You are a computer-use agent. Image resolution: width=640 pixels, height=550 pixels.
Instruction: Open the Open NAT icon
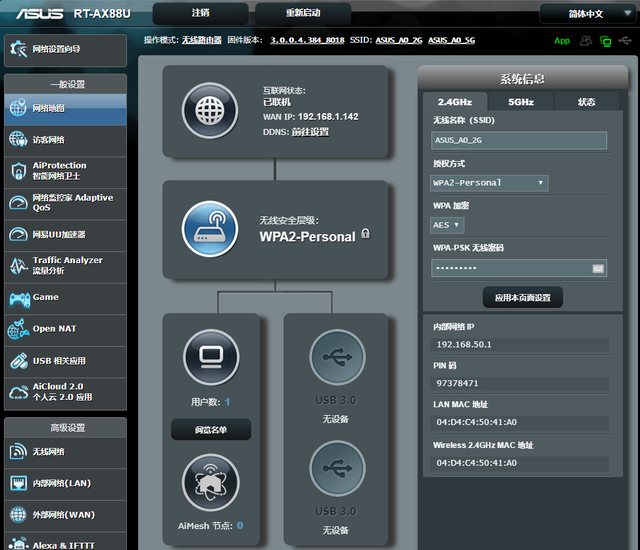point(18,329)
